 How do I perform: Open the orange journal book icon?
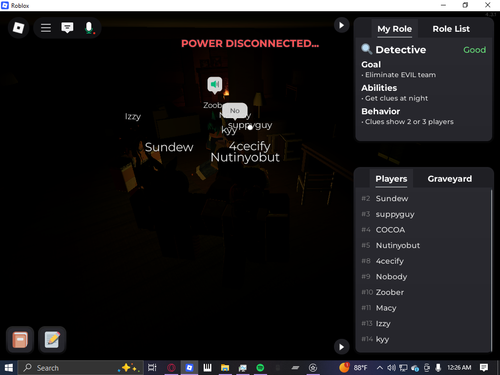coord(20,340)
